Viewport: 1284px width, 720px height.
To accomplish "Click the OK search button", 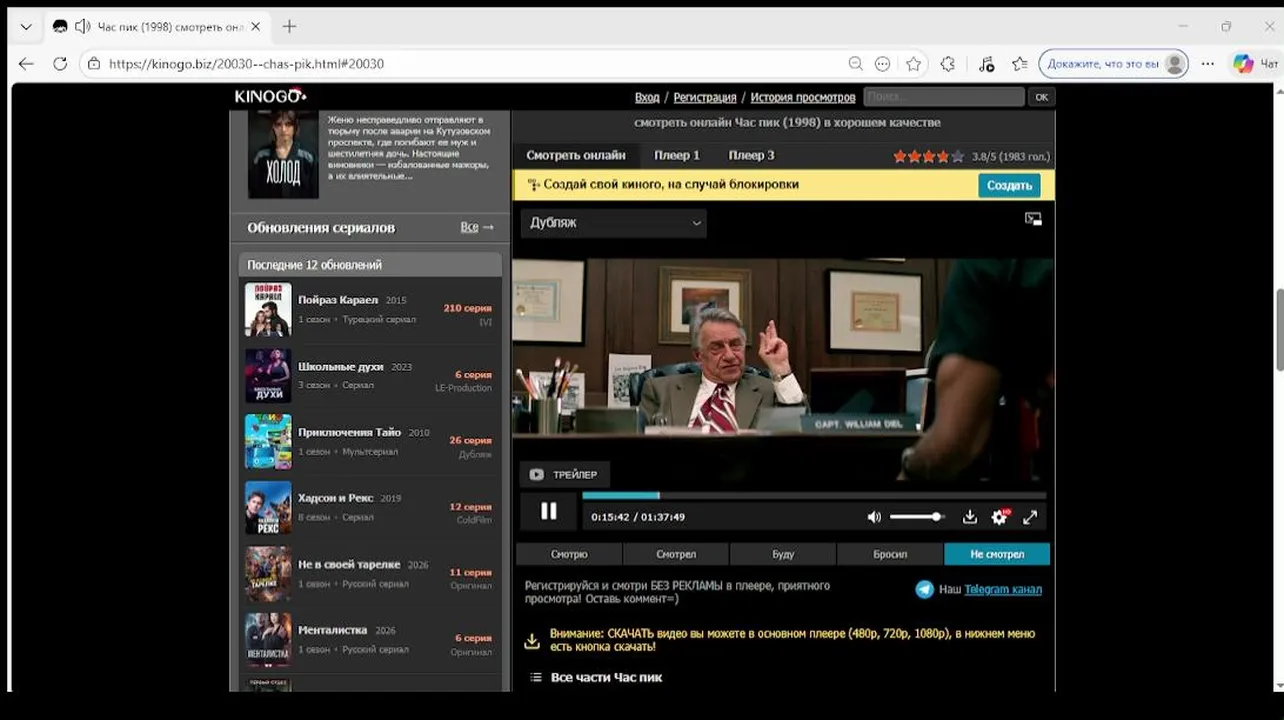I will click(x=1041, y=97).
